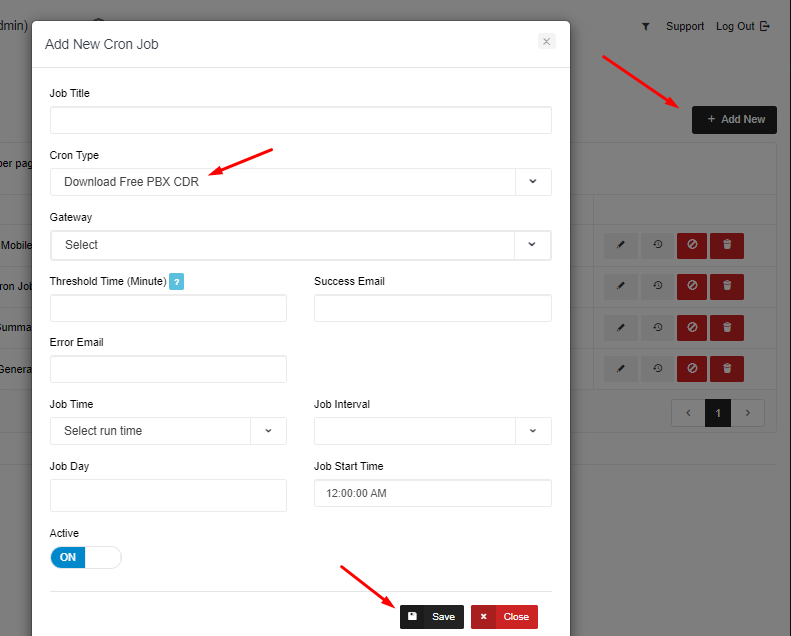The width and height of the screenshot is (791, 636).
Task: Click the red trash icon in fourth row
Action: click(727, 369)
